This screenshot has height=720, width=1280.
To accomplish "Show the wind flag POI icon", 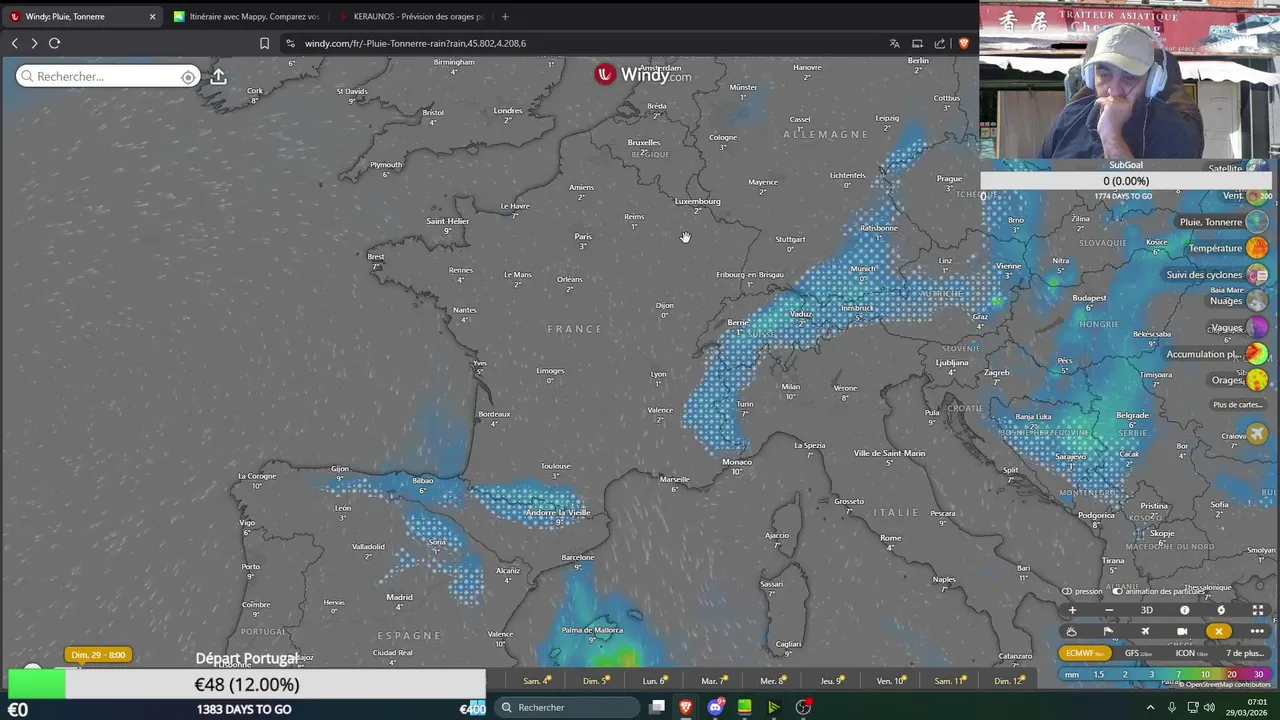I will 1108,631.
